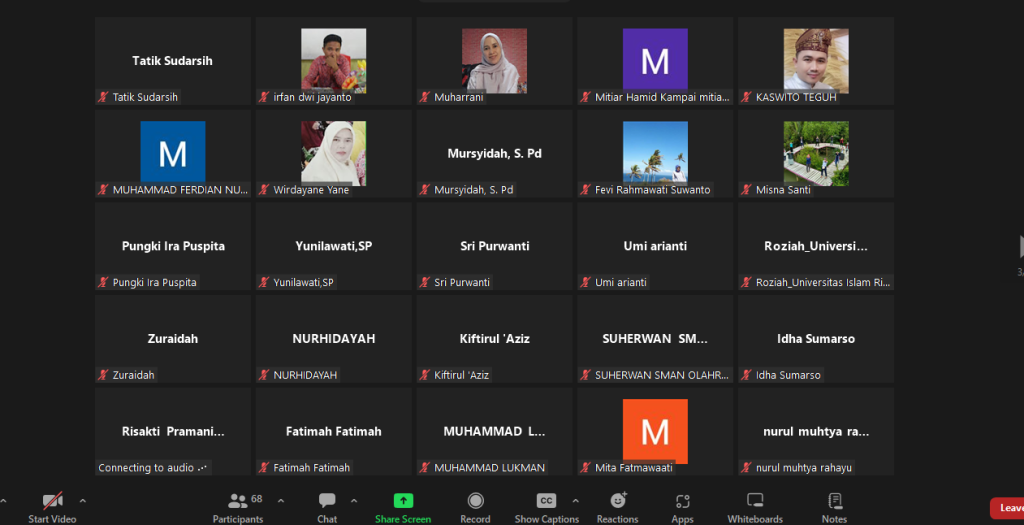1024x525 pixels.
Task: Go to next page of participants
Action: [1019, 247]
